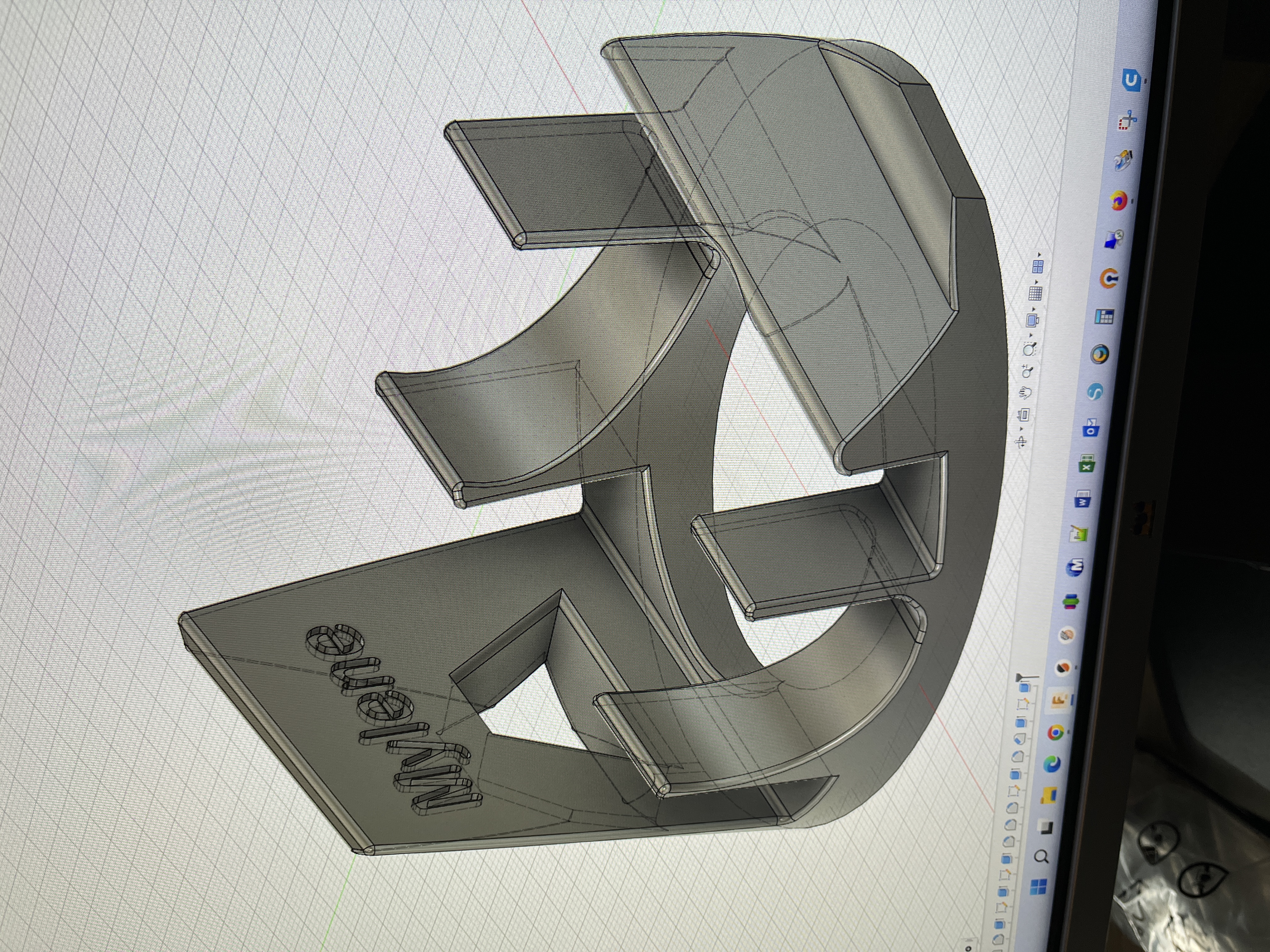Select the Orbit tool in navigation bar
Screen dimensions: 1270x952
tap(1021, 442)
